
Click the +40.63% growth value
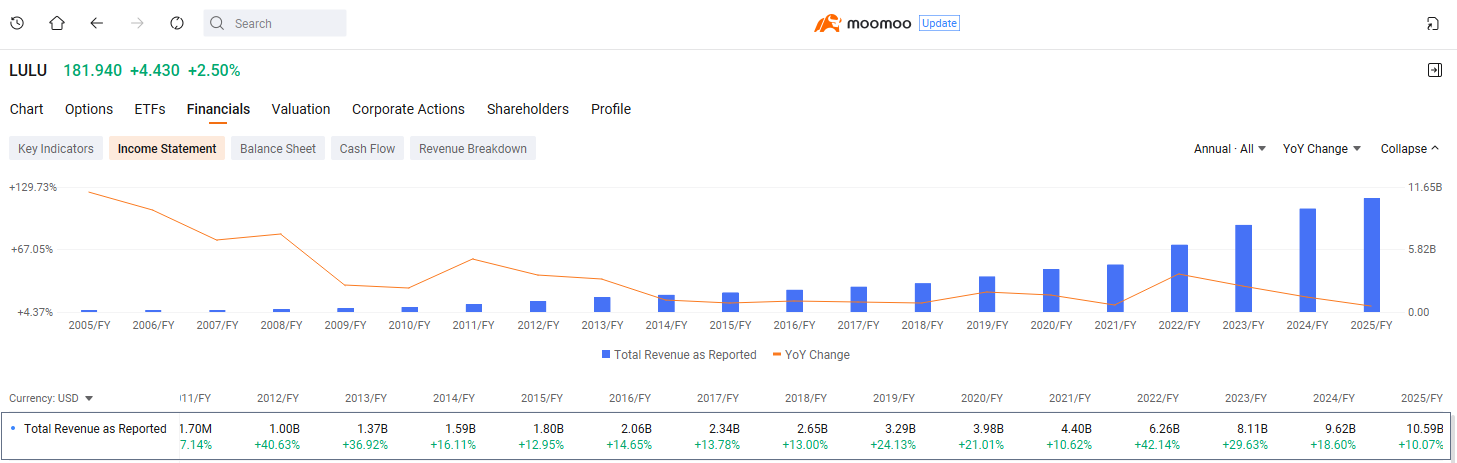[x=277, y=445]
